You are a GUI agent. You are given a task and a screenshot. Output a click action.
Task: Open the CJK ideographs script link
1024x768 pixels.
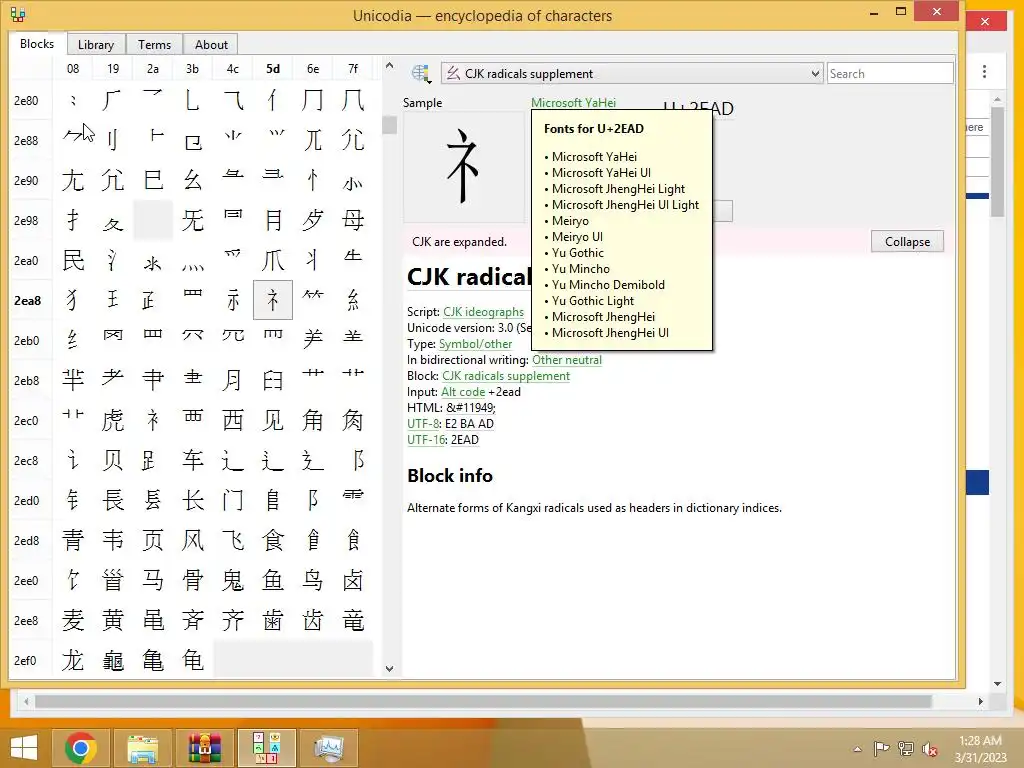click(483, 312)
